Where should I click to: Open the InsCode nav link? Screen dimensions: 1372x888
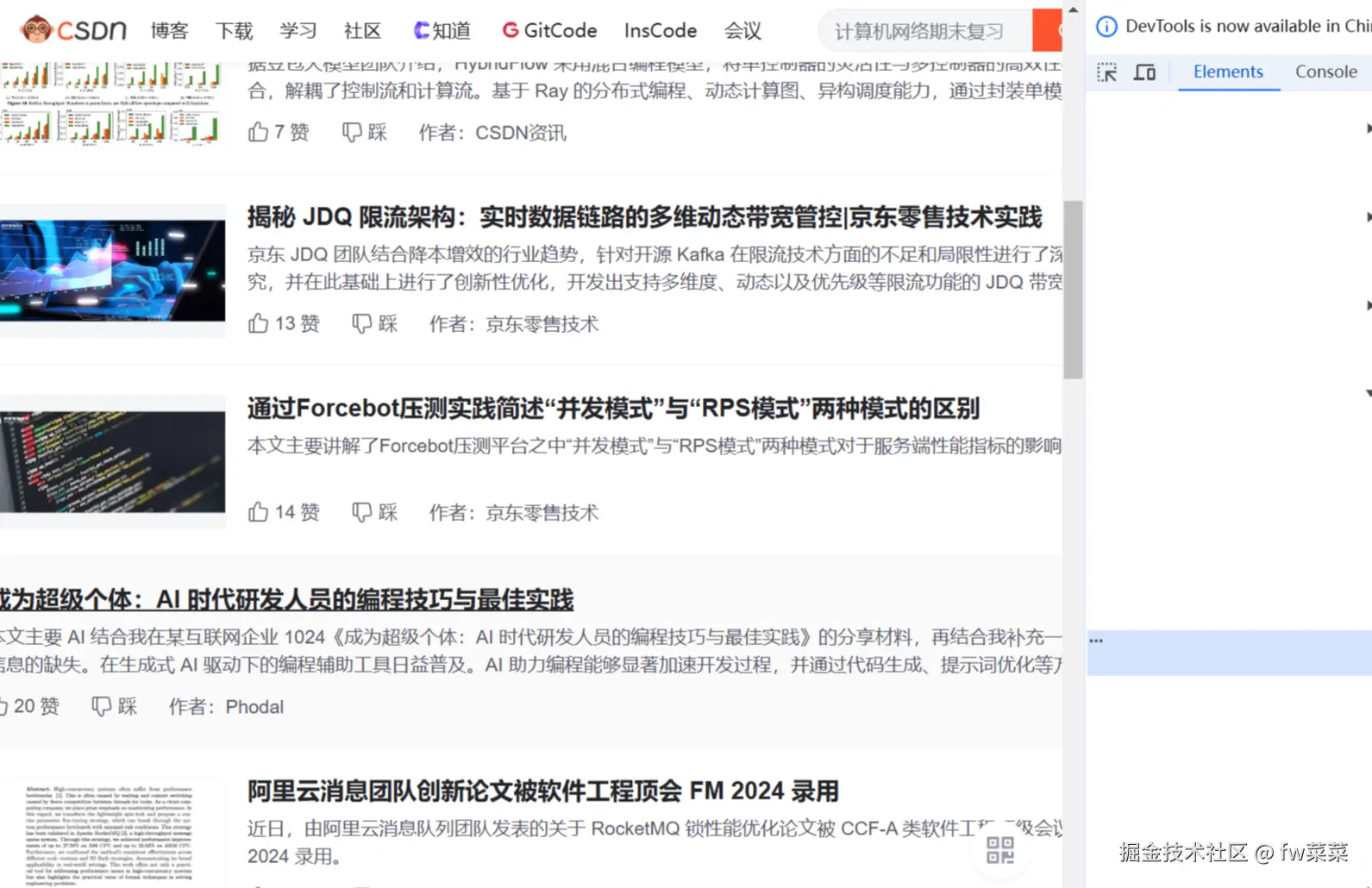click(661, 31)
